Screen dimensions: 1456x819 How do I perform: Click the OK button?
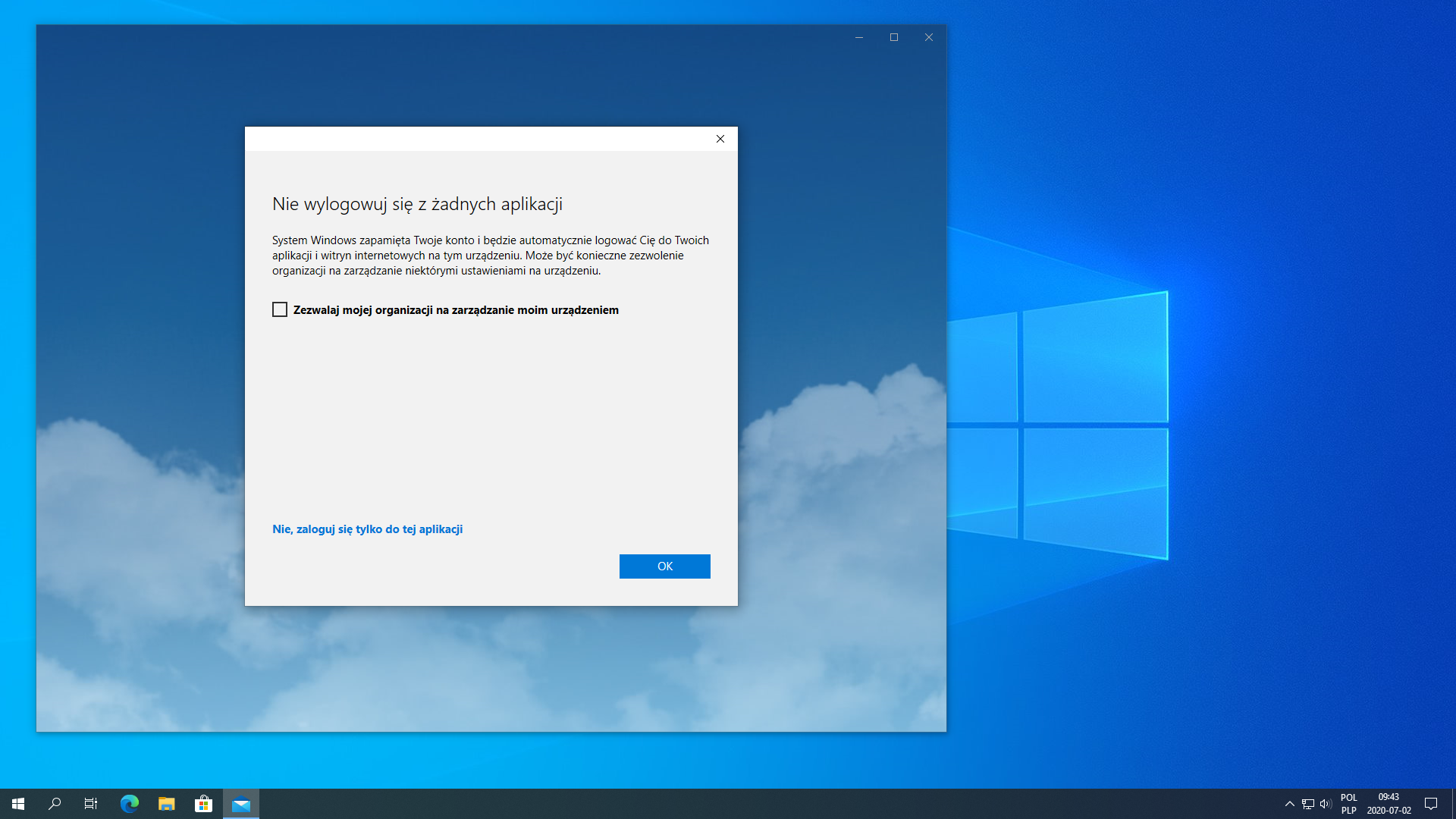pyautogui.click(x=664, y=566)
